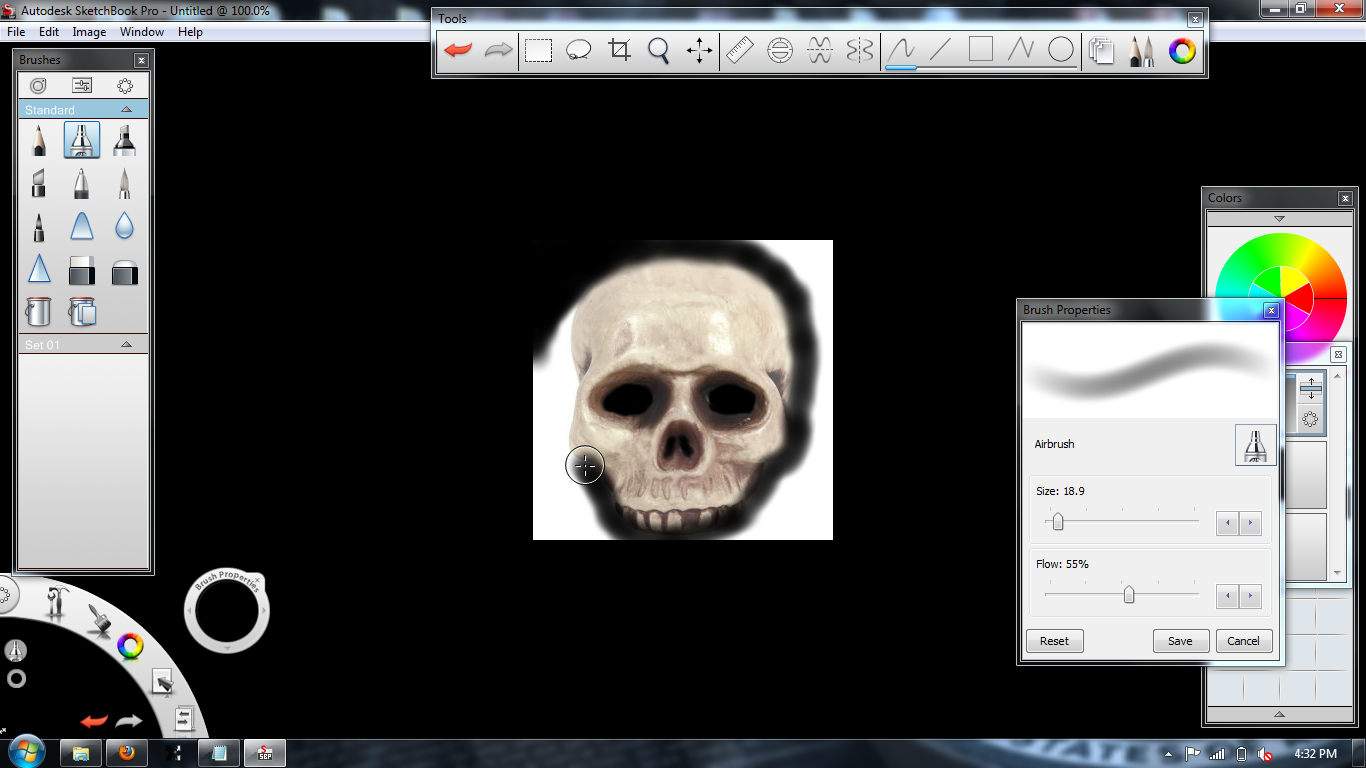Select the Pencil brush
Screen dimensions: 1366x768
(38, 140)
